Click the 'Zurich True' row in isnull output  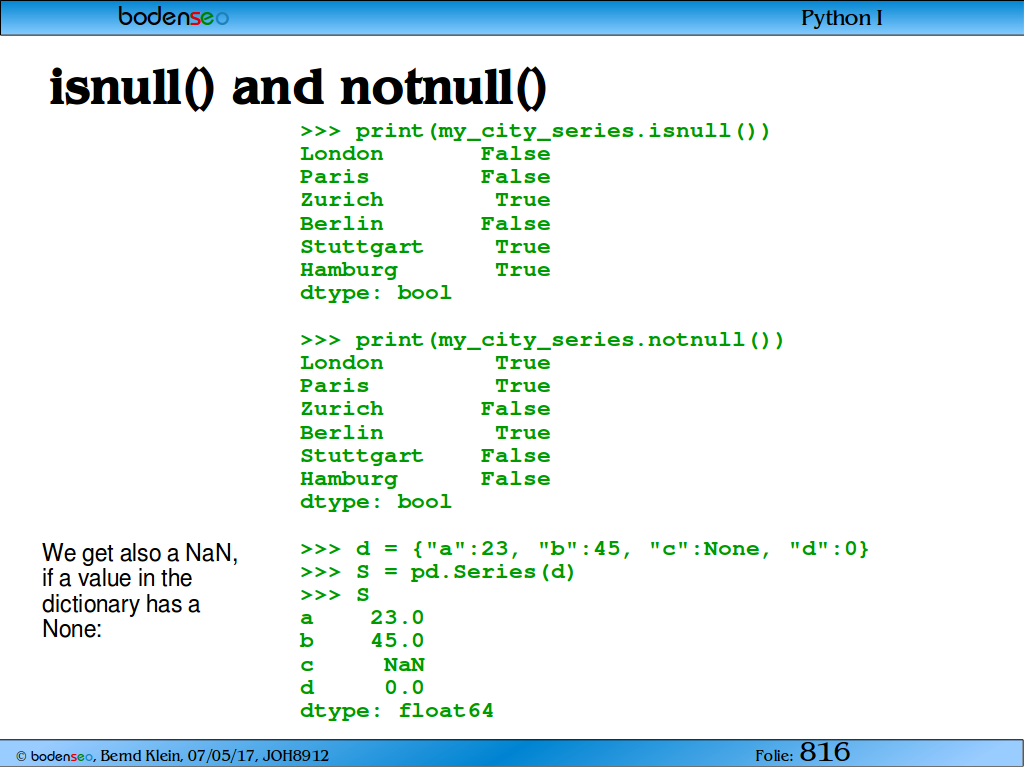(425, 200)
